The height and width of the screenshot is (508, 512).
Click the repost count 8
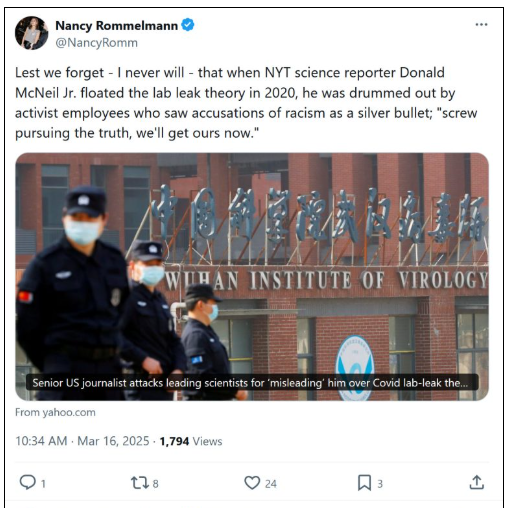coord(155,484)
